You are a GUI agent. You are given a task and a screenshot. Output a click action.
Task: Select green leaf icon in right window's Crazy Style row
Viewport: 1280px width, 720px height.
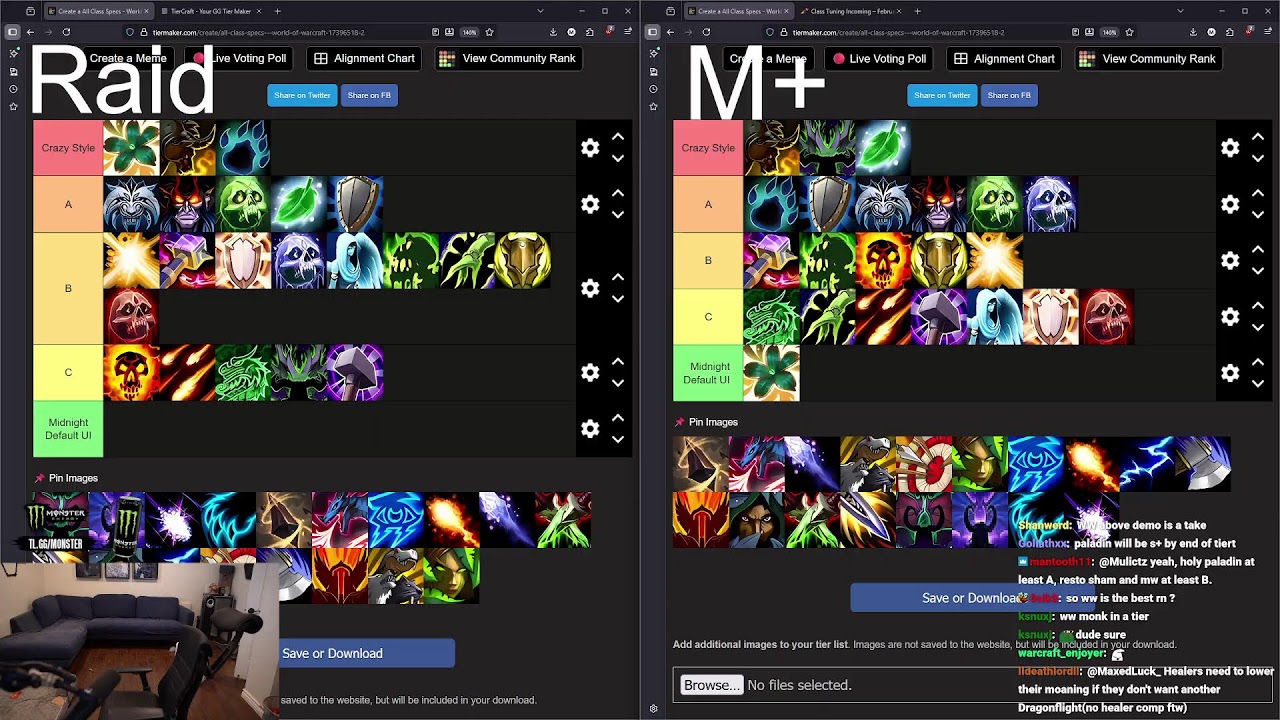click(x=883, y=148)
